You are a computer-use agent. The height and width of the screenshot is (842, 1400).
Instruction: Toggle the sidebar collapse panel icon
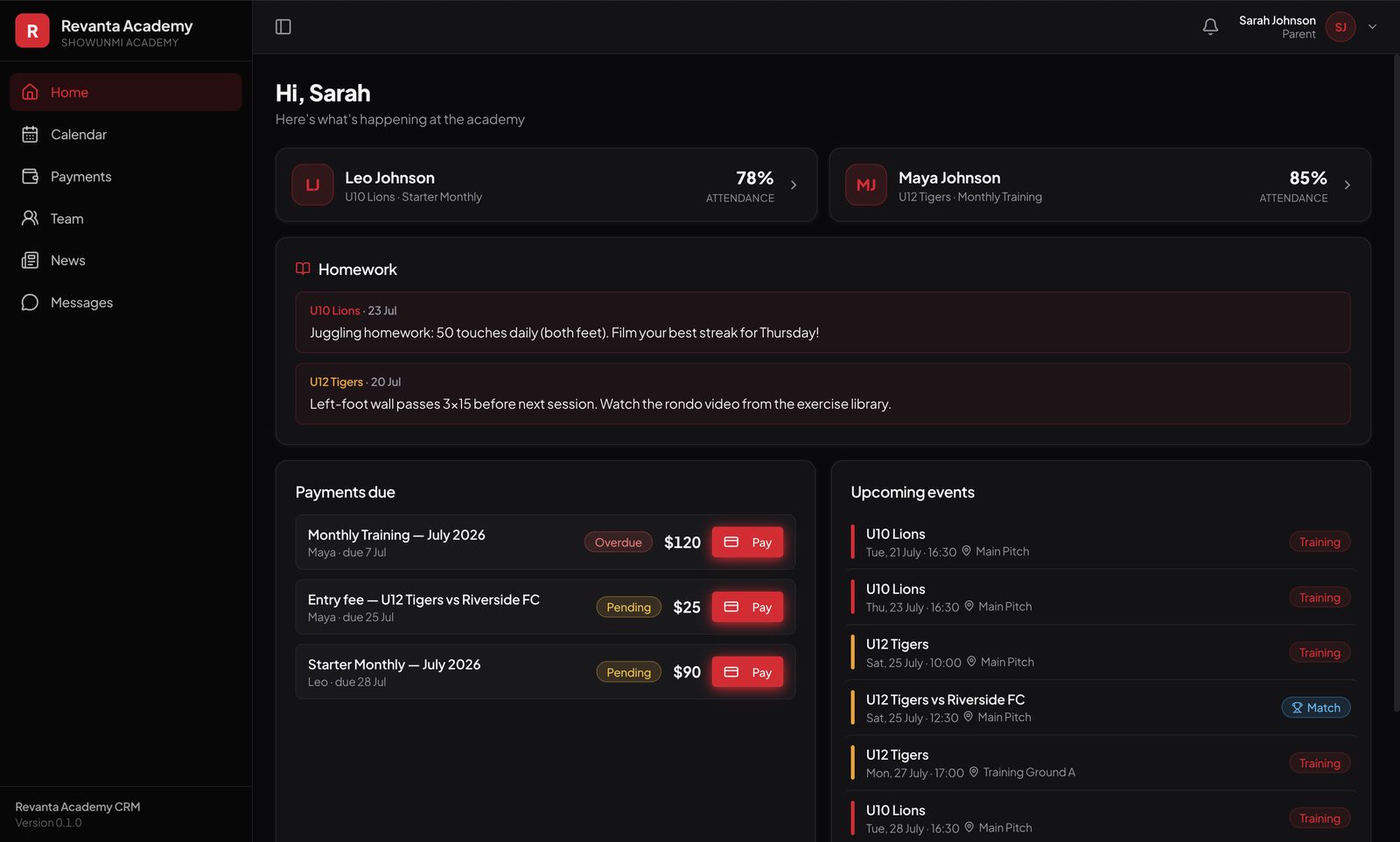(x=283, y=27)
